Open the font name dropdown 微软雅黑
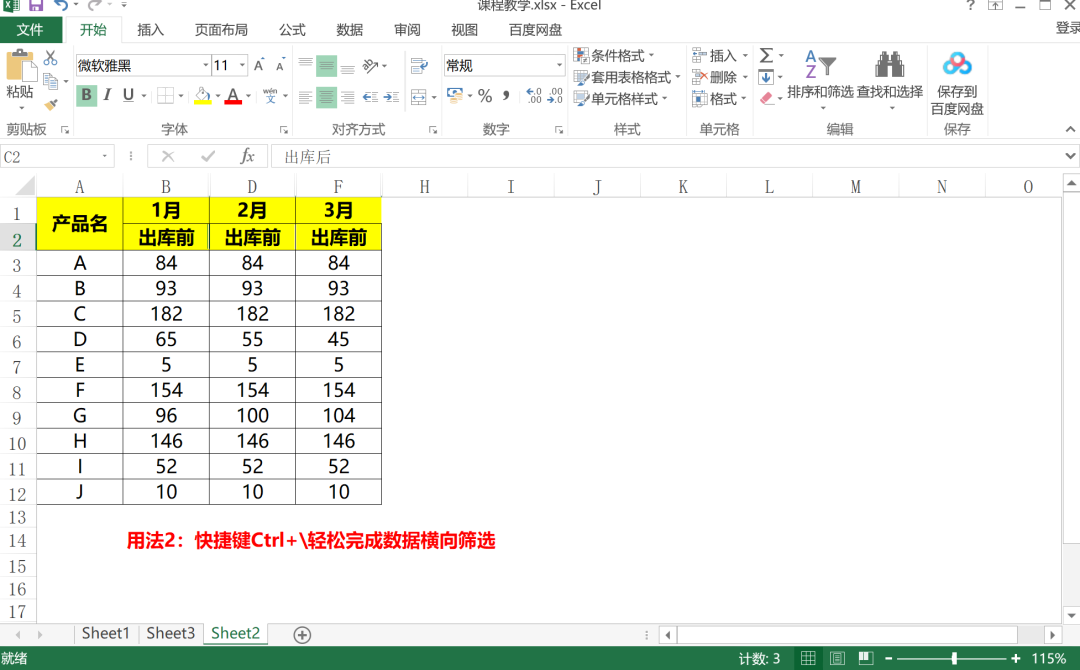This screenshot has height=670, width=1080. [205, 66]
